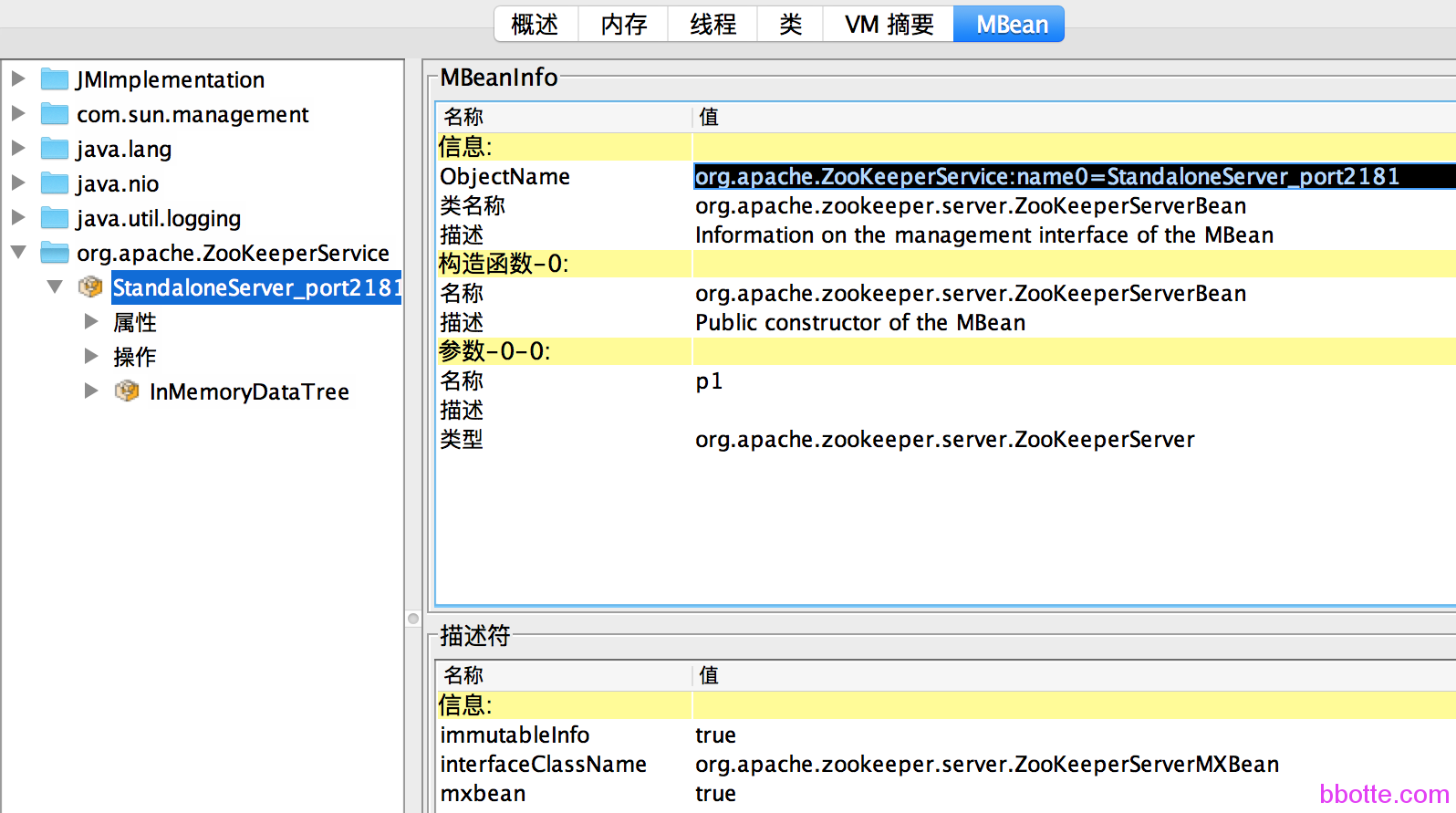Click the 信息: row in the MBeanInfo table
Viewport: 1456px width, 813px height.
coord(946,147)
